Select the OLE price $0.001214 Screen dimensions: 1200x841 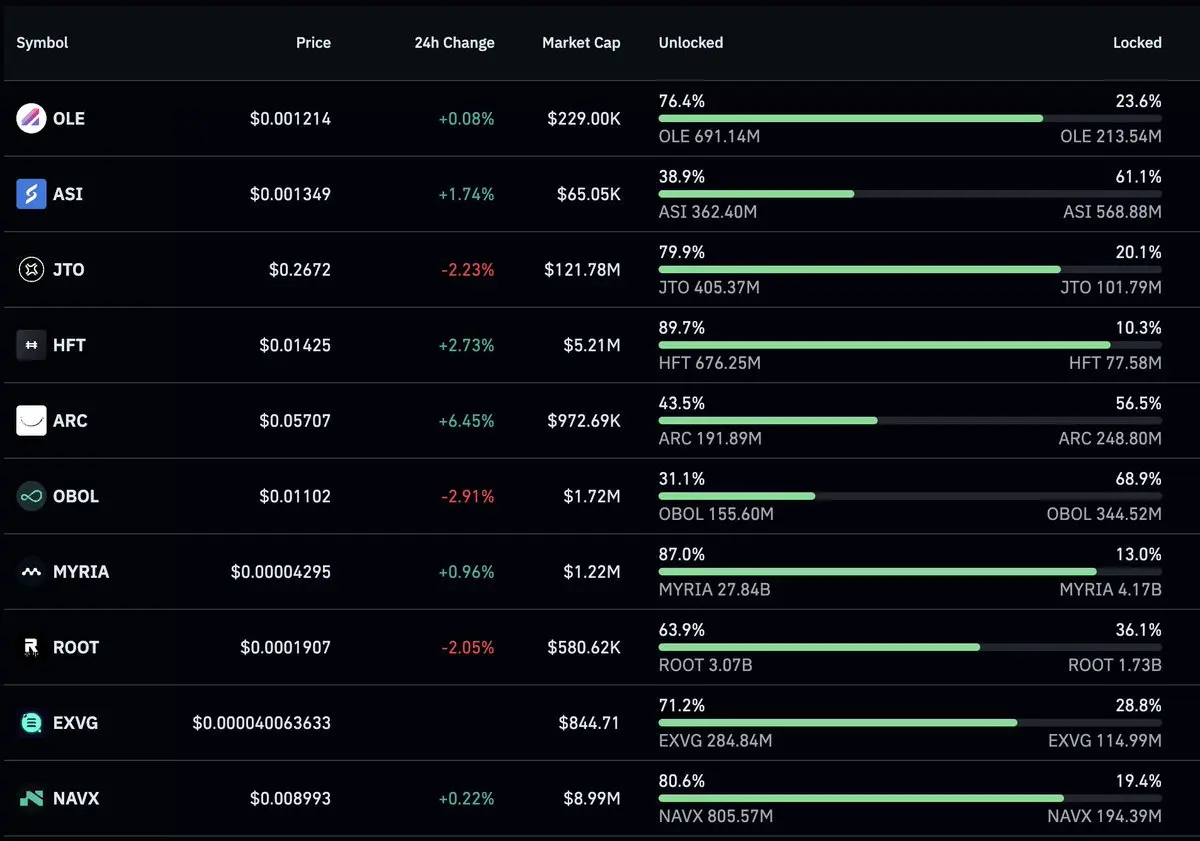click(290, 118)
